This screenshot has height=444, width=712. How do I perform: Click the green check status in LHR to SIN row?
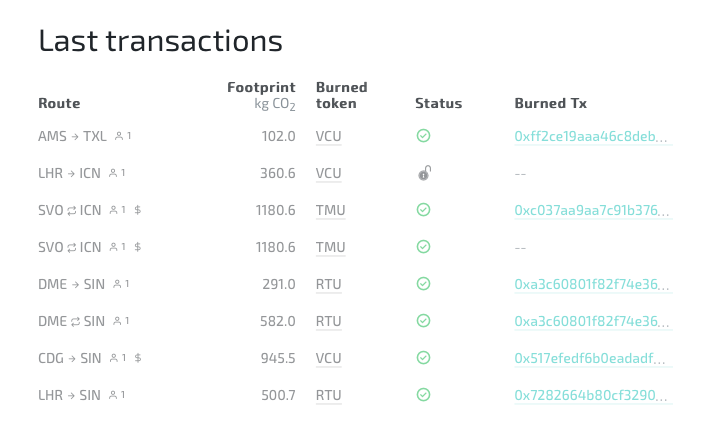coord(423,395)
